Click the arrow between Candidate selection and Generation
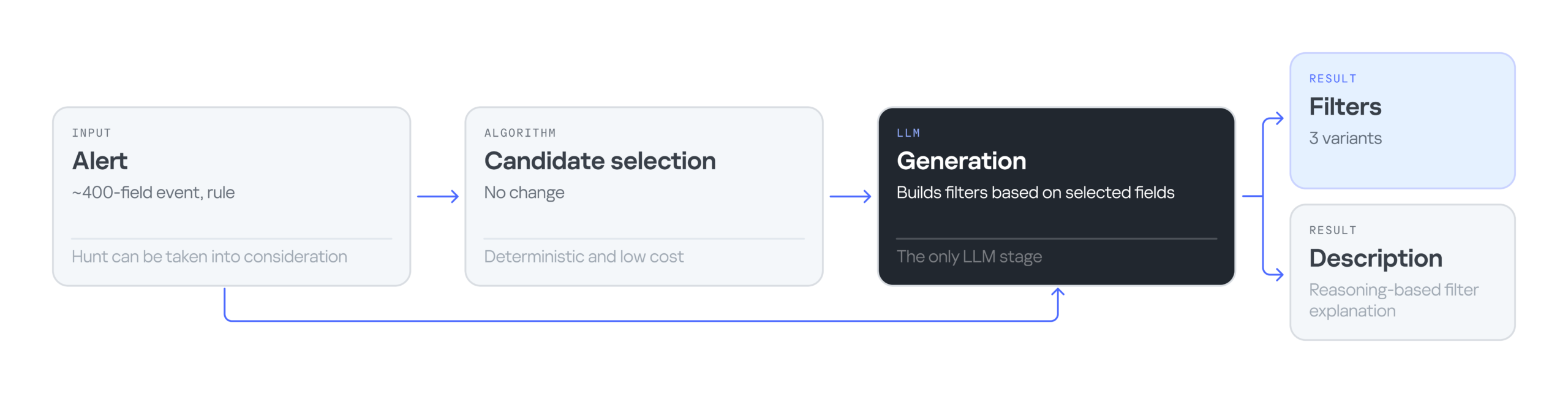Image resolution: width=1568 pixels, height=393 pixels. point(850,196)
